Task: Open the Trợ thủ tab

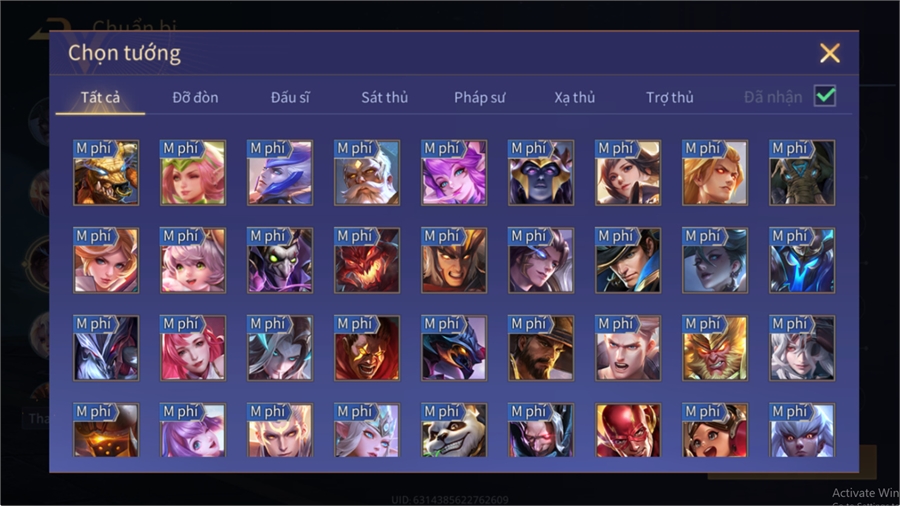Action: pos(670,98)
